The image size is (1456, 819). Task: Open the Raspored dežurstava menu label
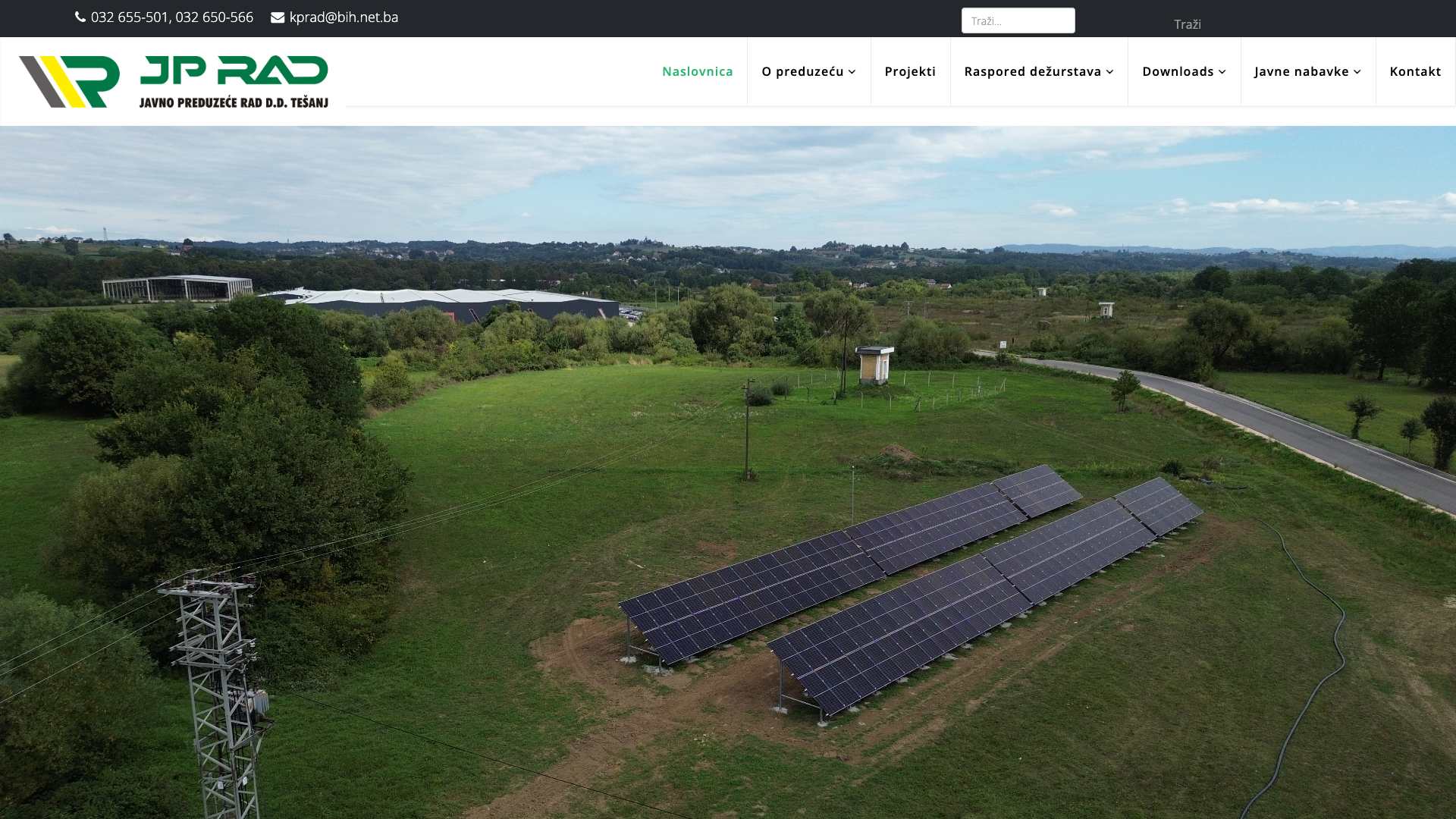[1032, 71]
